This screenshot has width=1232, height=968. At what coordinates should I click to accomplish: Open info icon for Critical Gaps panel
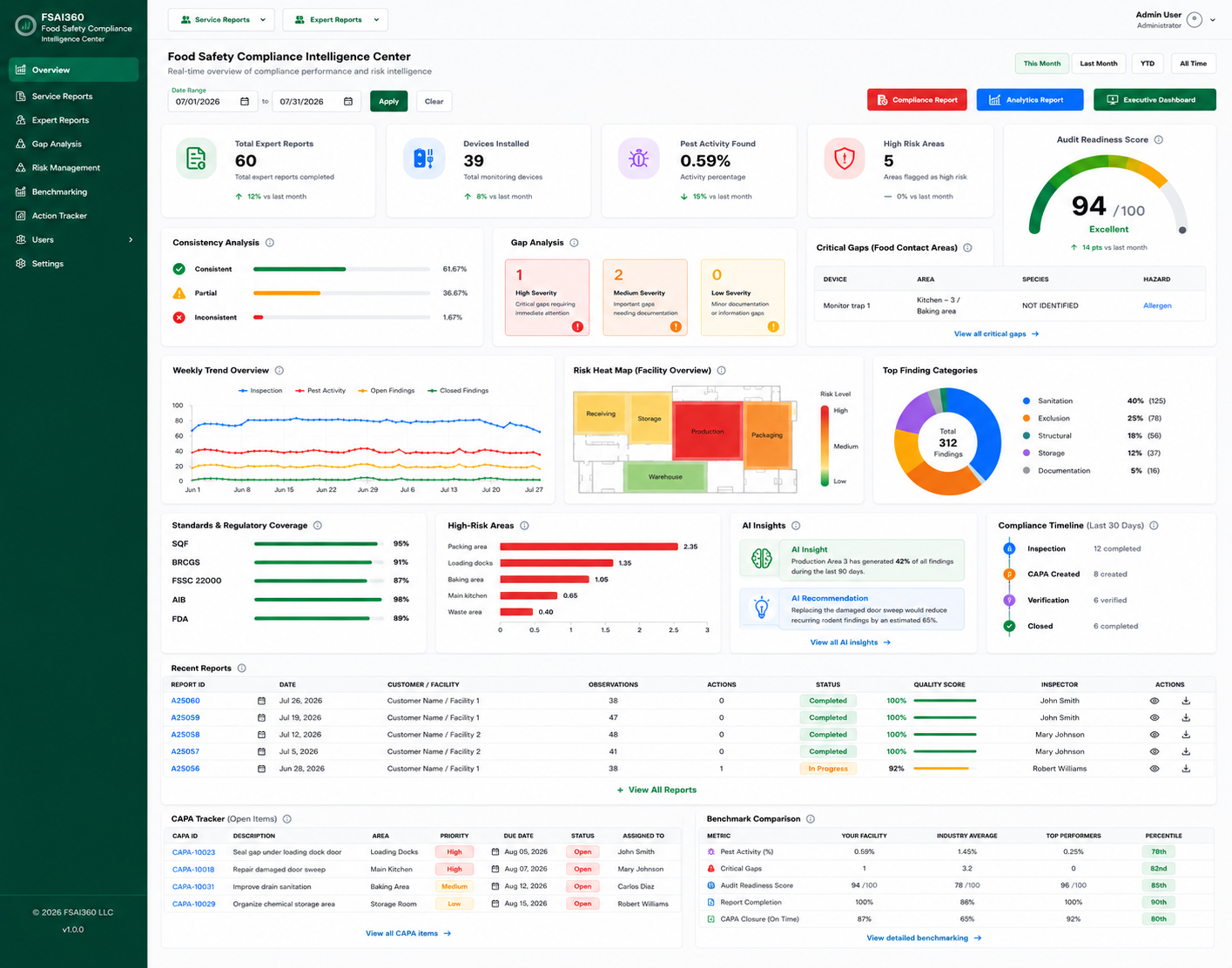coord(967,248)
